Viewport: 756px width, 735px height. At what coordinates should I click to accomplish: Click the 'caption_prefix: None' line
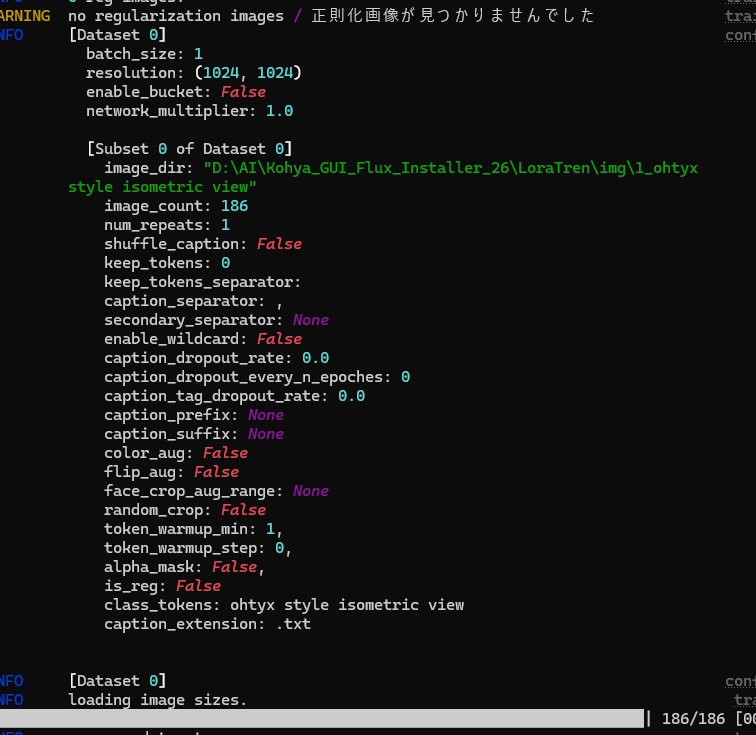194,415
